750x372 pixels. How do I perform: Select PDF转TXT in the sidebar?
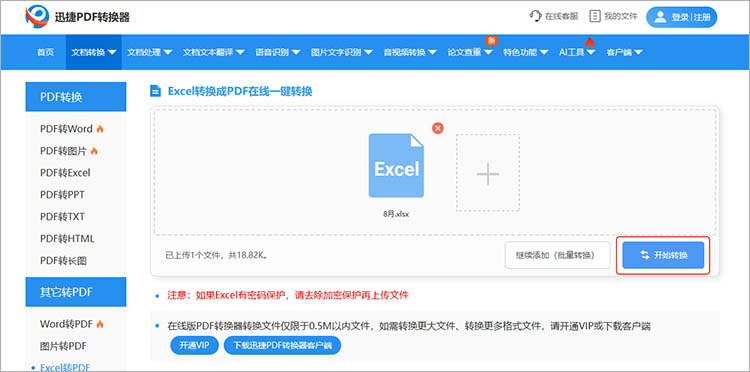click(x=62, y=217)
